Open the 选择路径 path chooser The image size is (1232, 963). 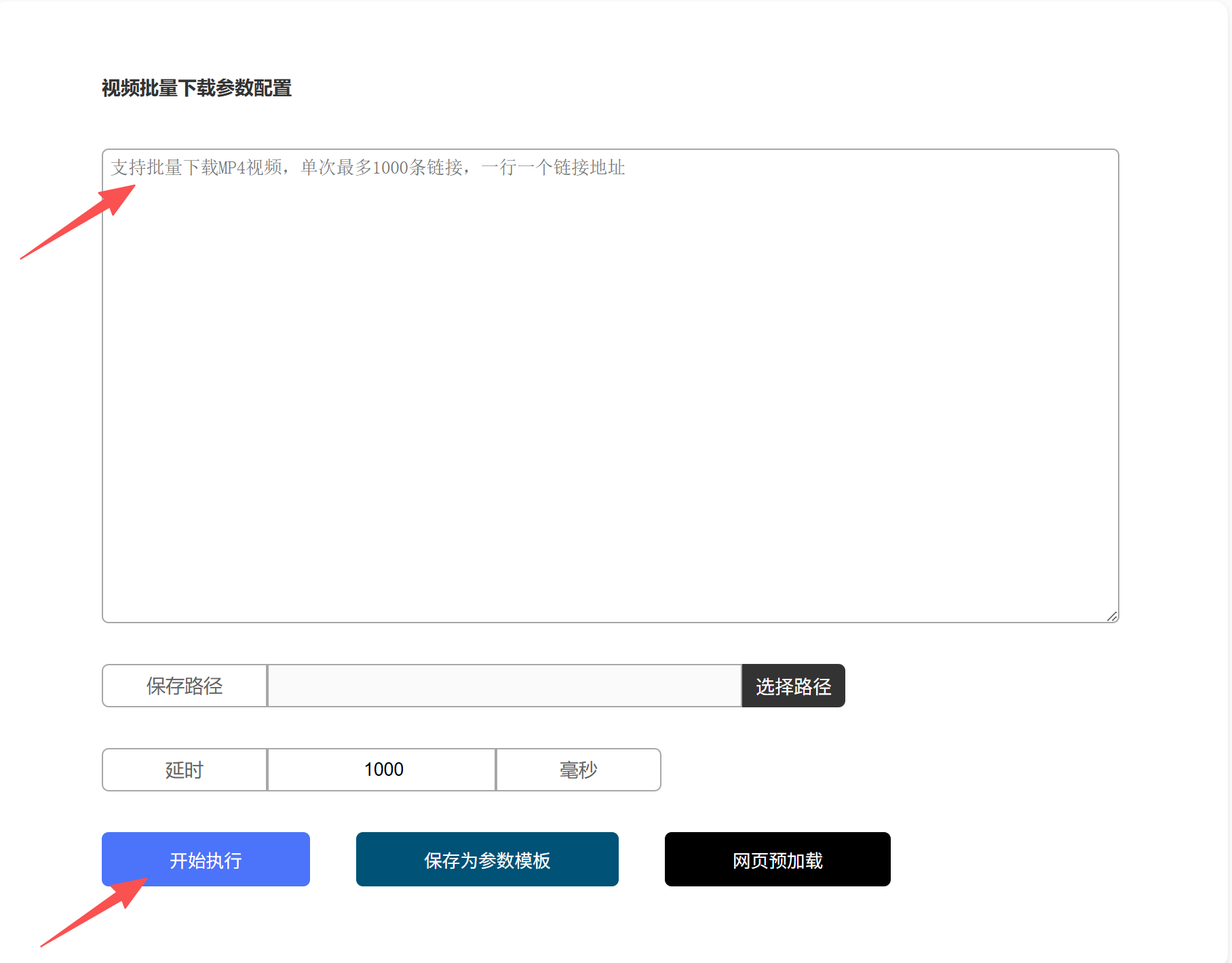pyautogui.click(x=792, y=686)
